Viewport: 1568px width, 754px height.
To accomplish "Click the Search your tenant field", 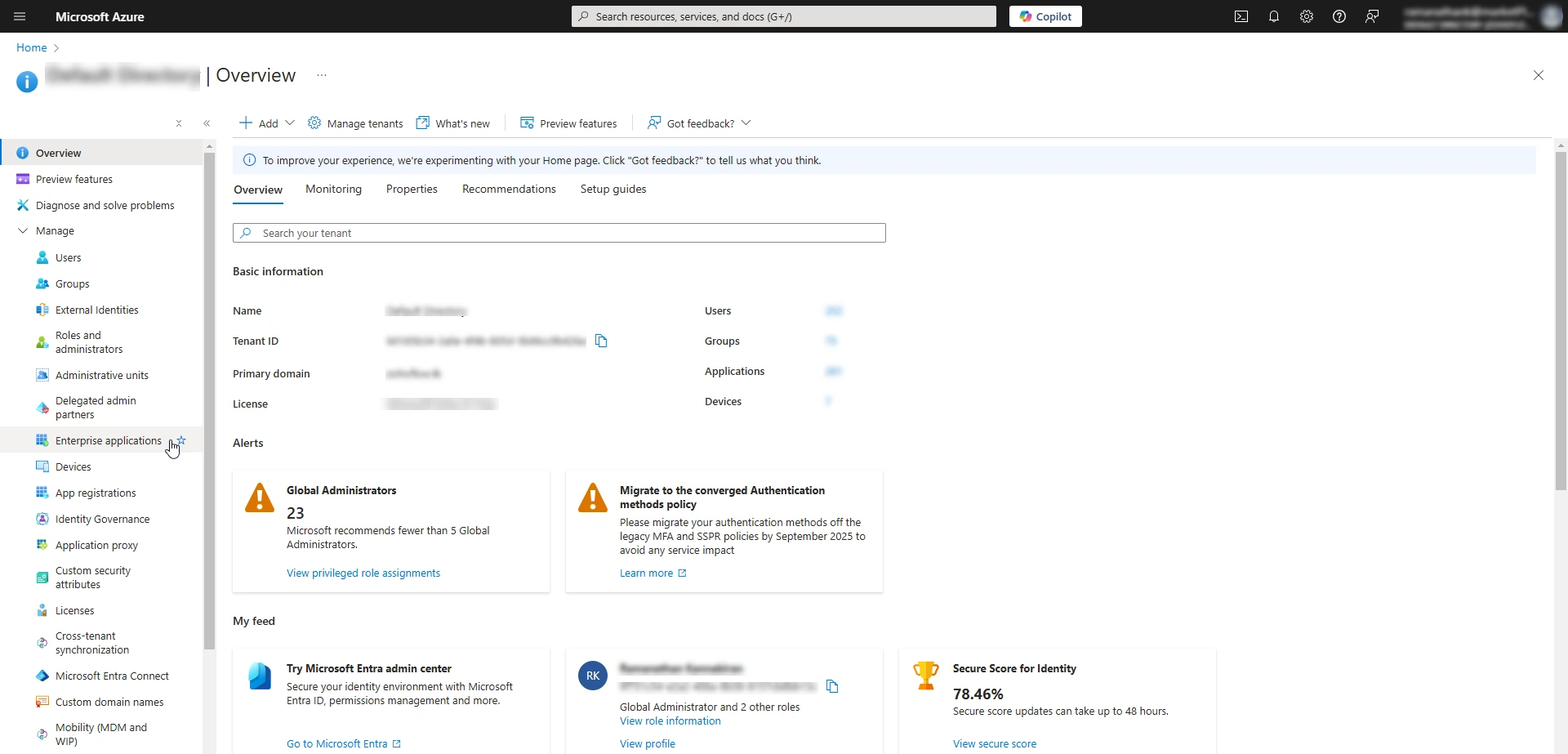I will coord(559,233).
